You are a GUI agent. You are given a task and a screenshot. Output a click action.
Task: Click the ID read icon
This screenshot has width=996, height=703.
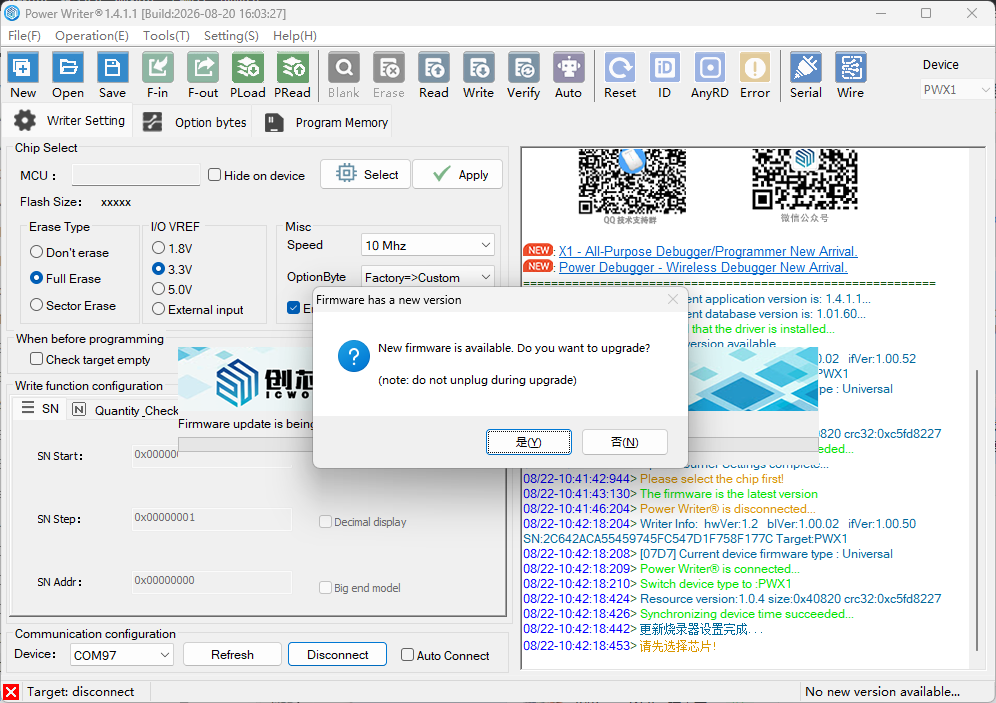[664, 68]
